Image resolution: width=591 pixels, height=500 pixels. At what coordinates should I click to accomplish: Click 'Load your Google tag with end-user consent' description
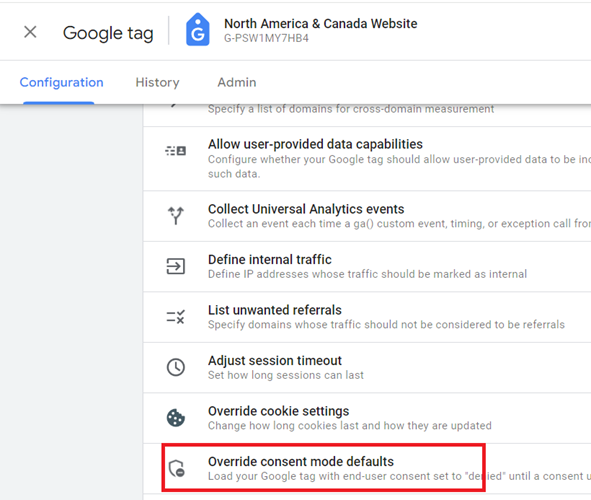(x=400, y=476)
